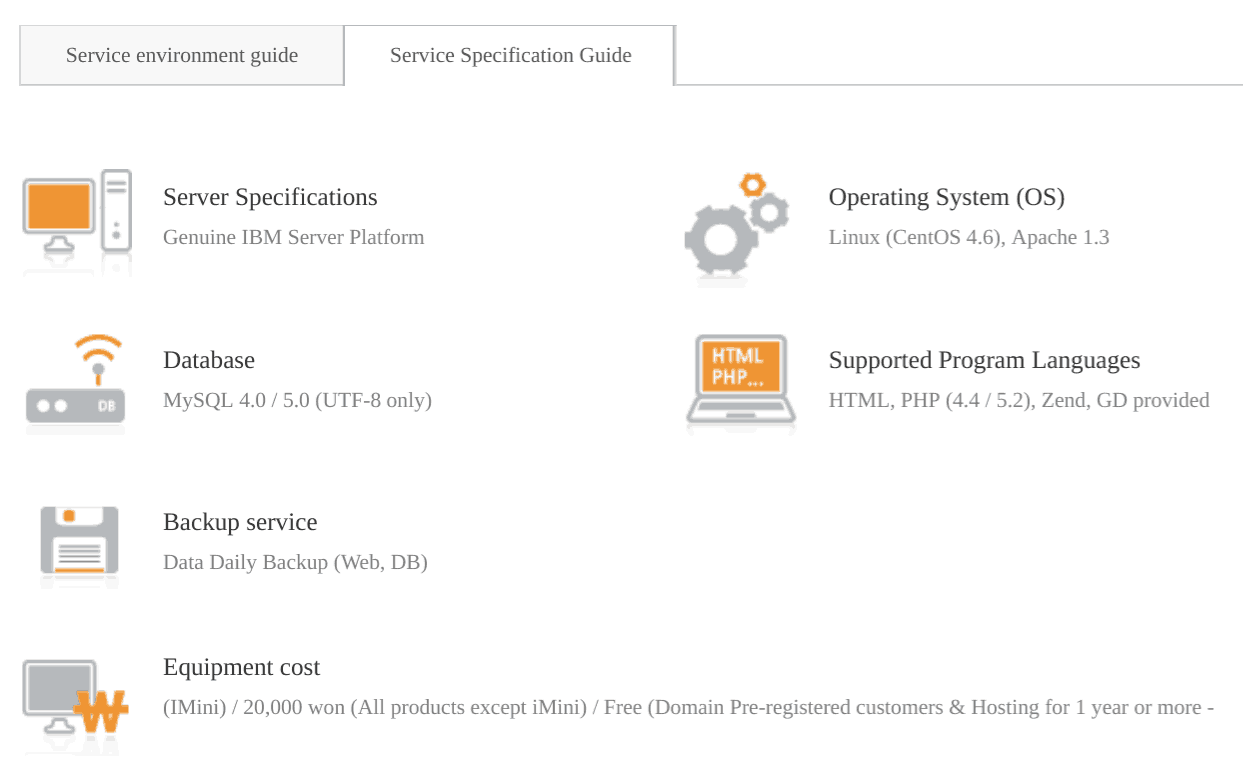Viewport: 1243px width, 768px height.
Task: Click MySQL 4.0 / 5.0 UTF-8 text
Action: [297, 400]
